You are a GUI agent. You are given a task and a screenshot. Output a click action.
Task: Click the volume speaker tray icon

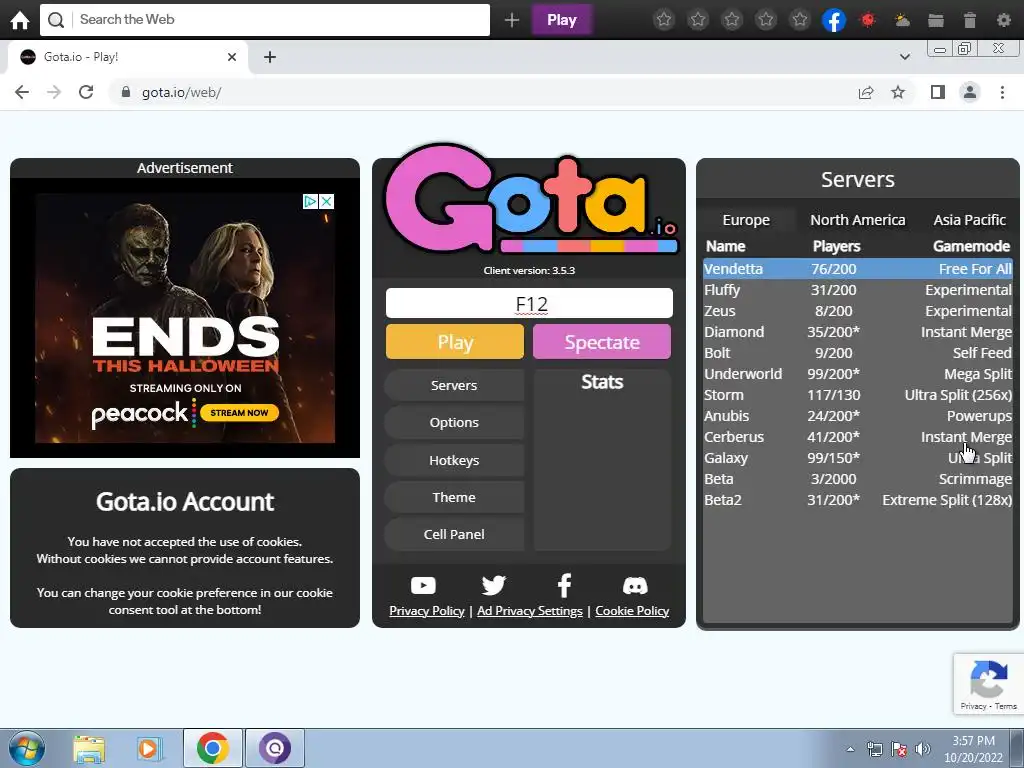click(922, 749)
